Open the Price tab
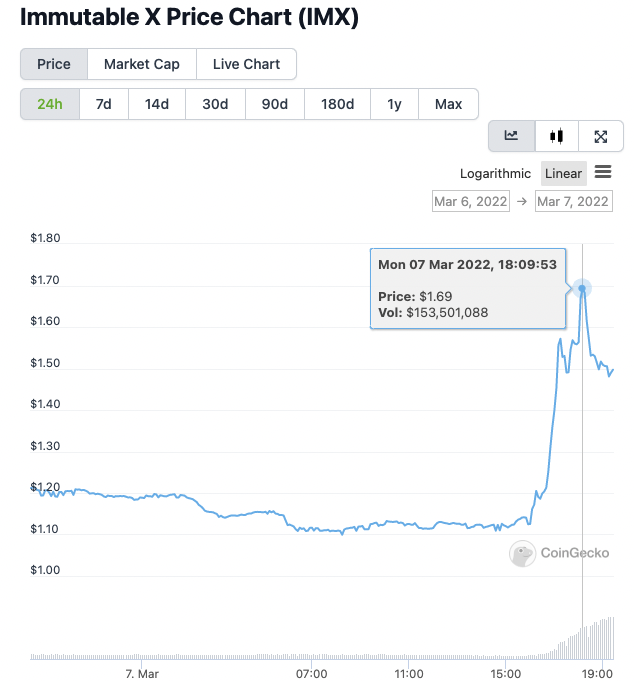The height and width of the screenshot is (681, 634). tap(54, 64)
